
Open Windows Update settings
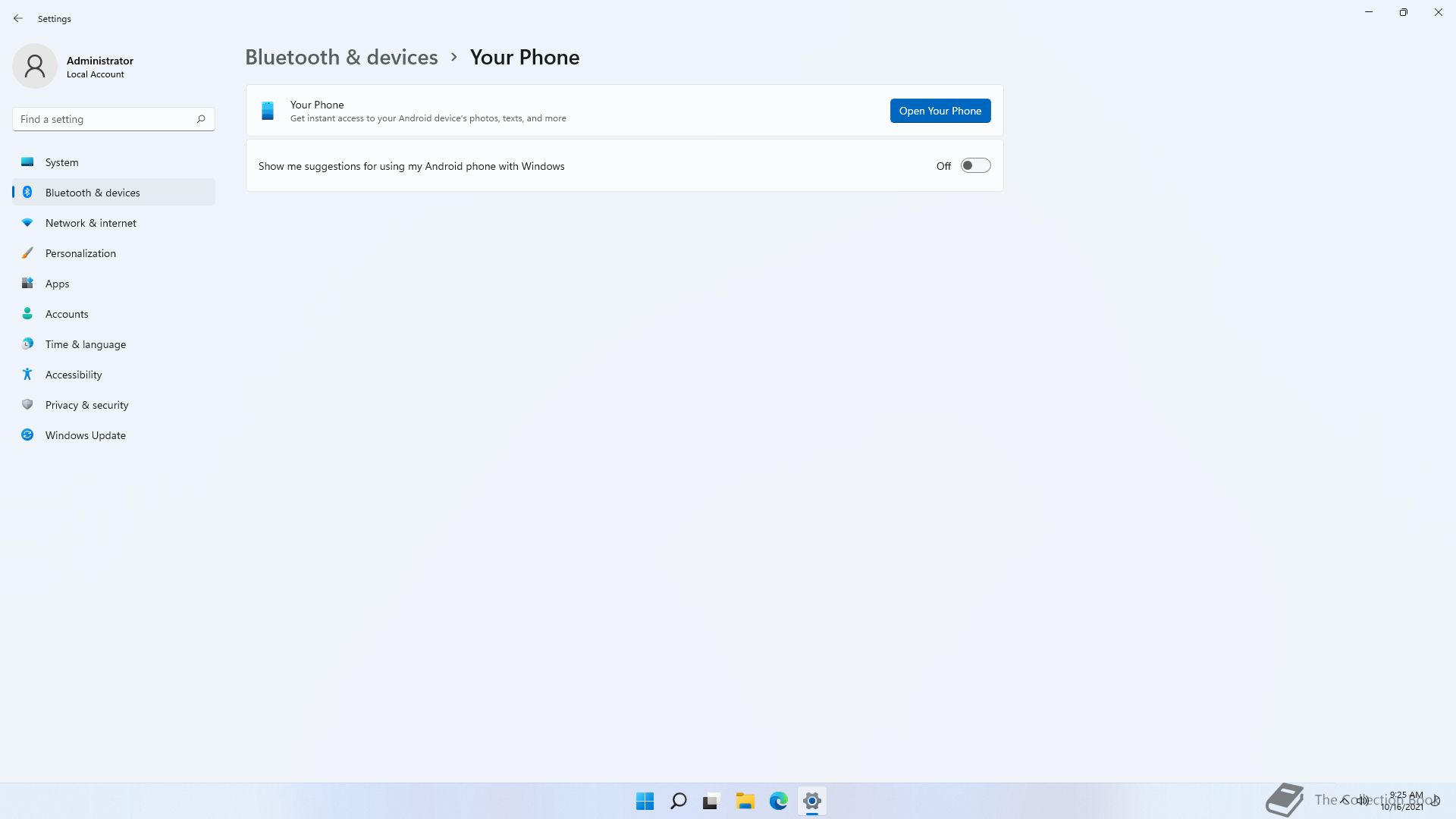114,435
